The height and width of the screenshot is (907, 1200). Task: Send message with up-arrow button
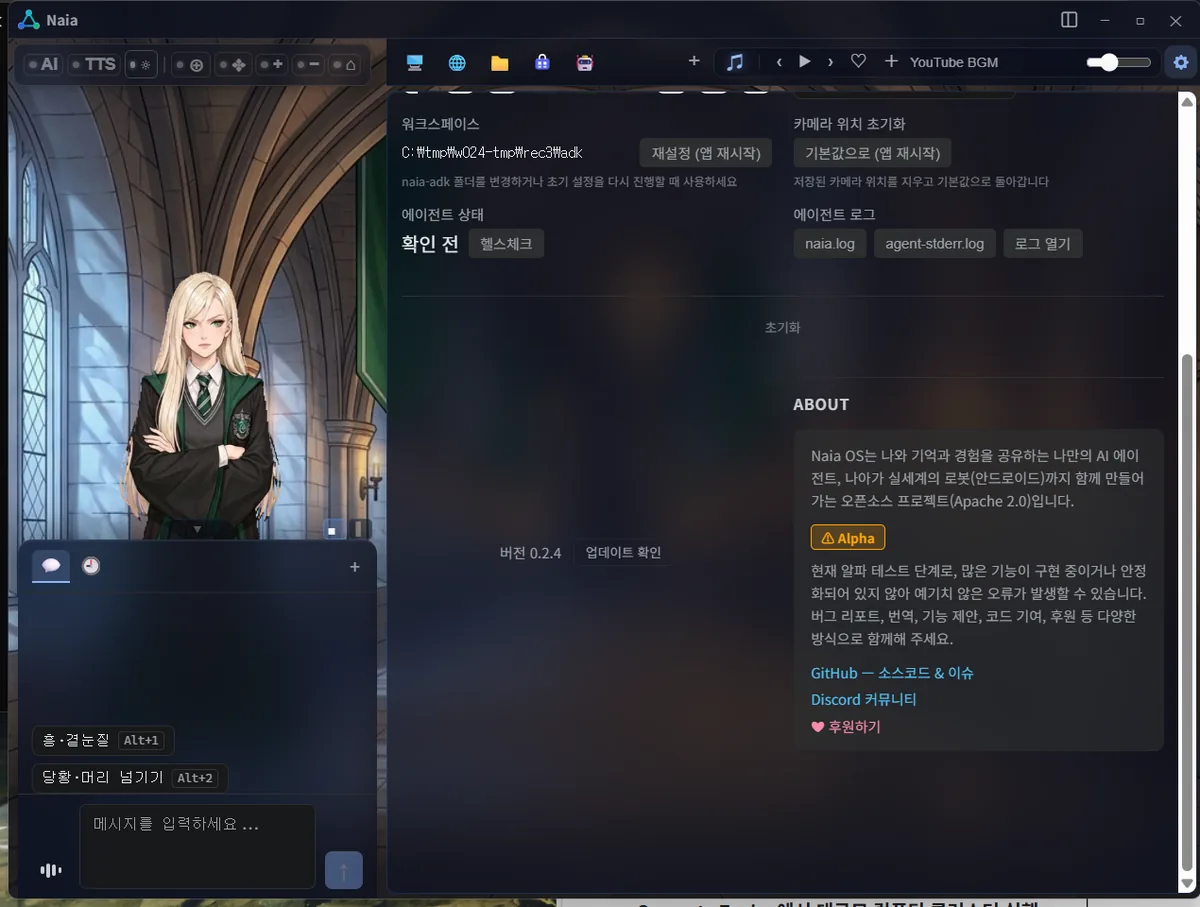coord(344,870)
